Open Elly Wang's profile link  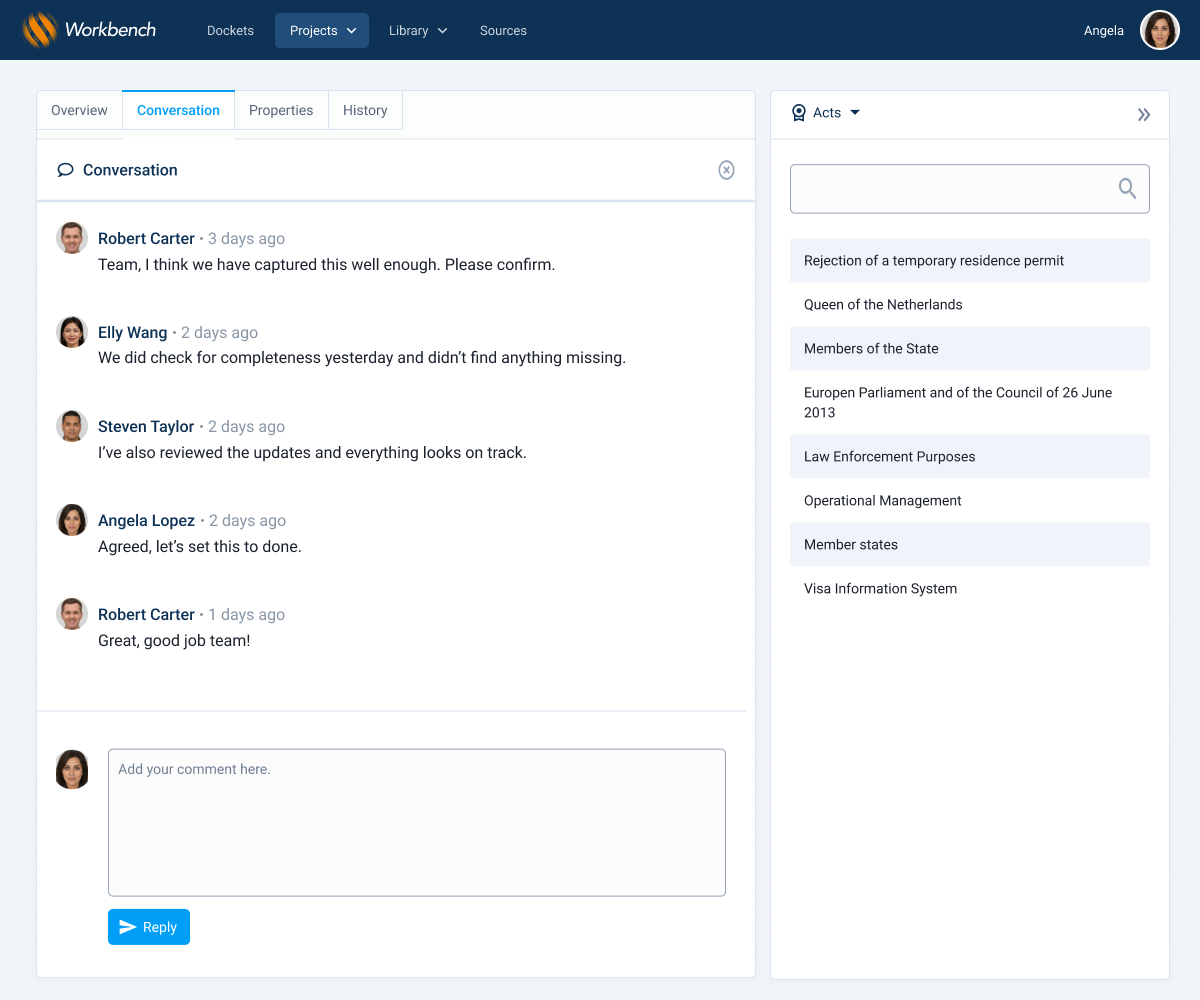click(132, 332)
